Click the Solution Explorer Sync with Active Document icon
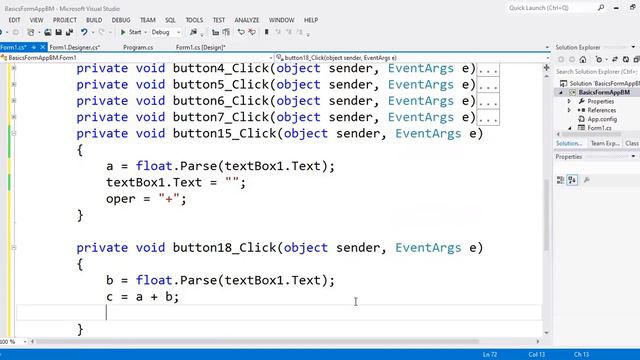The width and height of the screenshot is (640, 360). point(615,60)
